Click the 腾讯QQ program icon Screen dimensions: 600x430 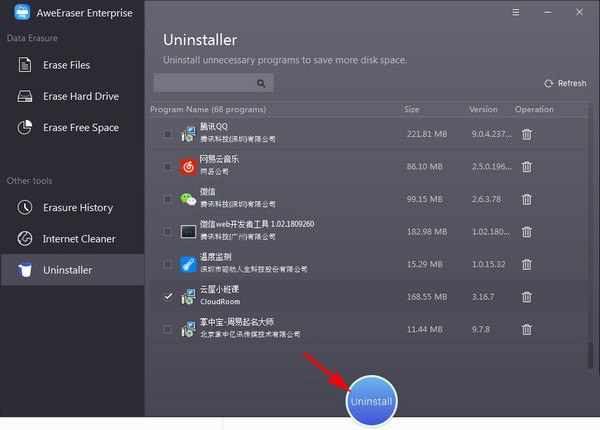[x=188, y=134]
